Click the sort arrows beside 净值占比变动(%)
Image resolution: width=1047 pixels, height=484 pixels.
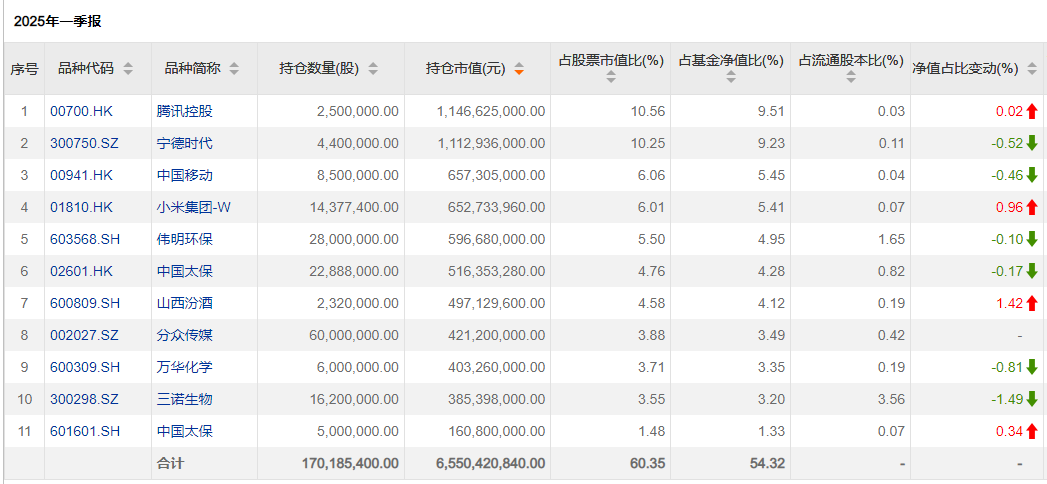tap(1029, 69)
